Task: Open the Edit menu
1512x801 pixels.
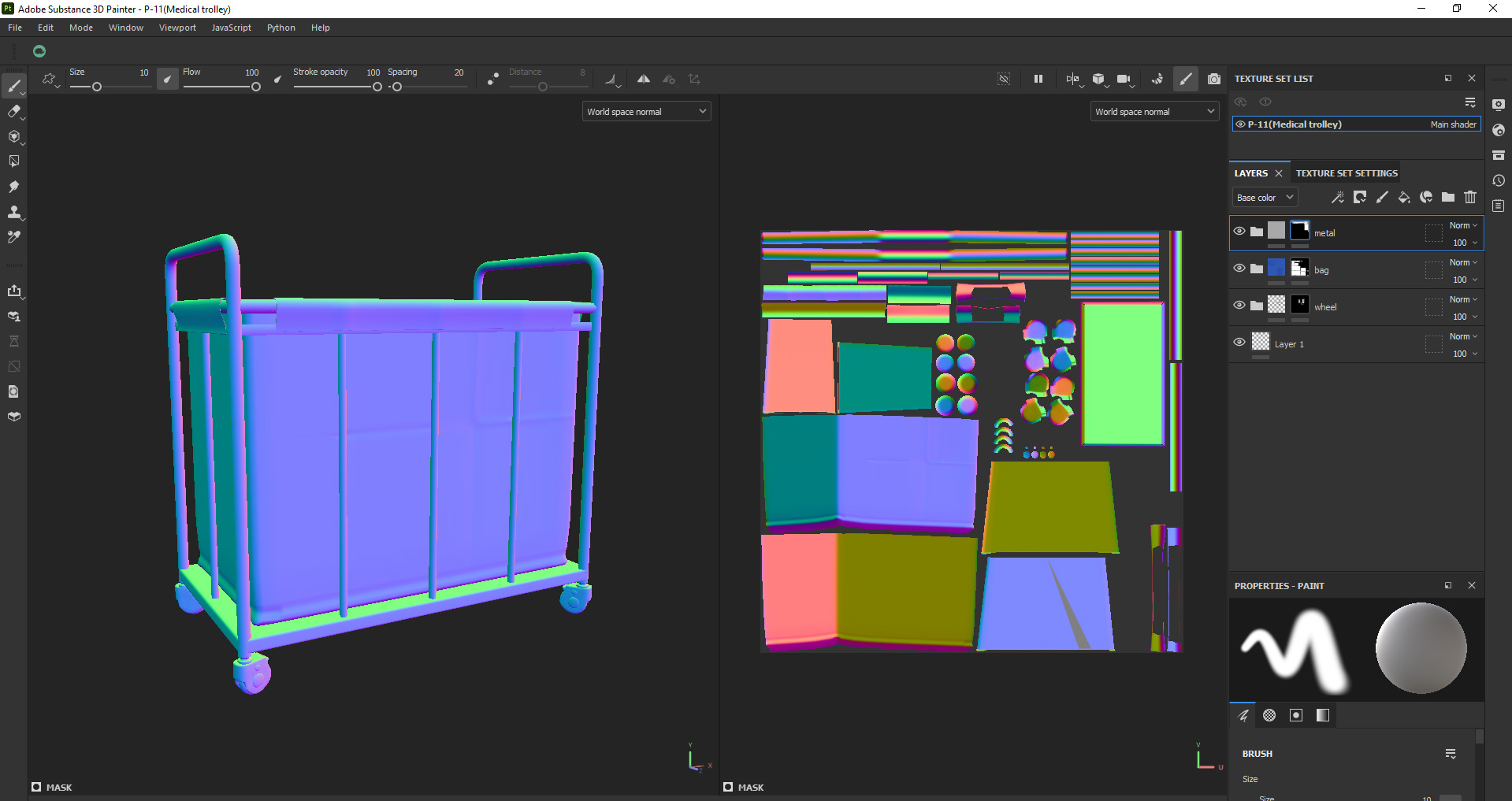Action: (46, 28)
